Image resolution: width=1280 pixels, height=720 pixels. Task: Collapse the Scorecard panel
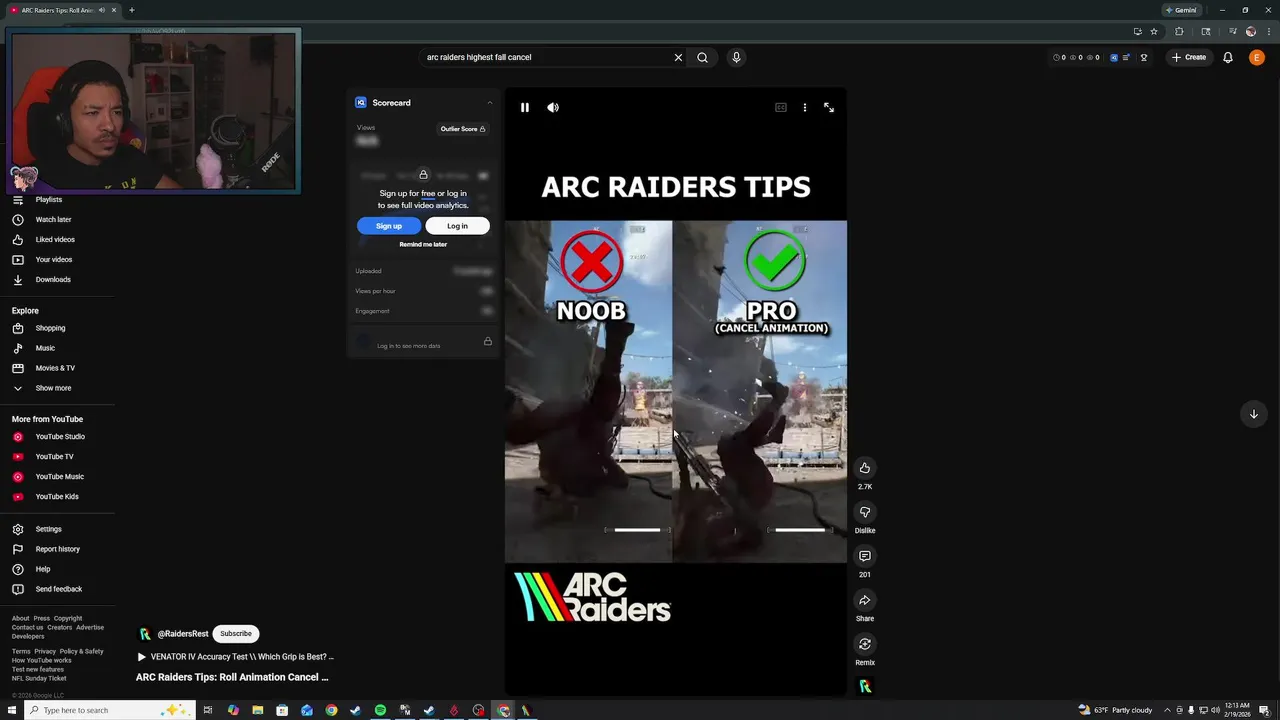point(489,103)
